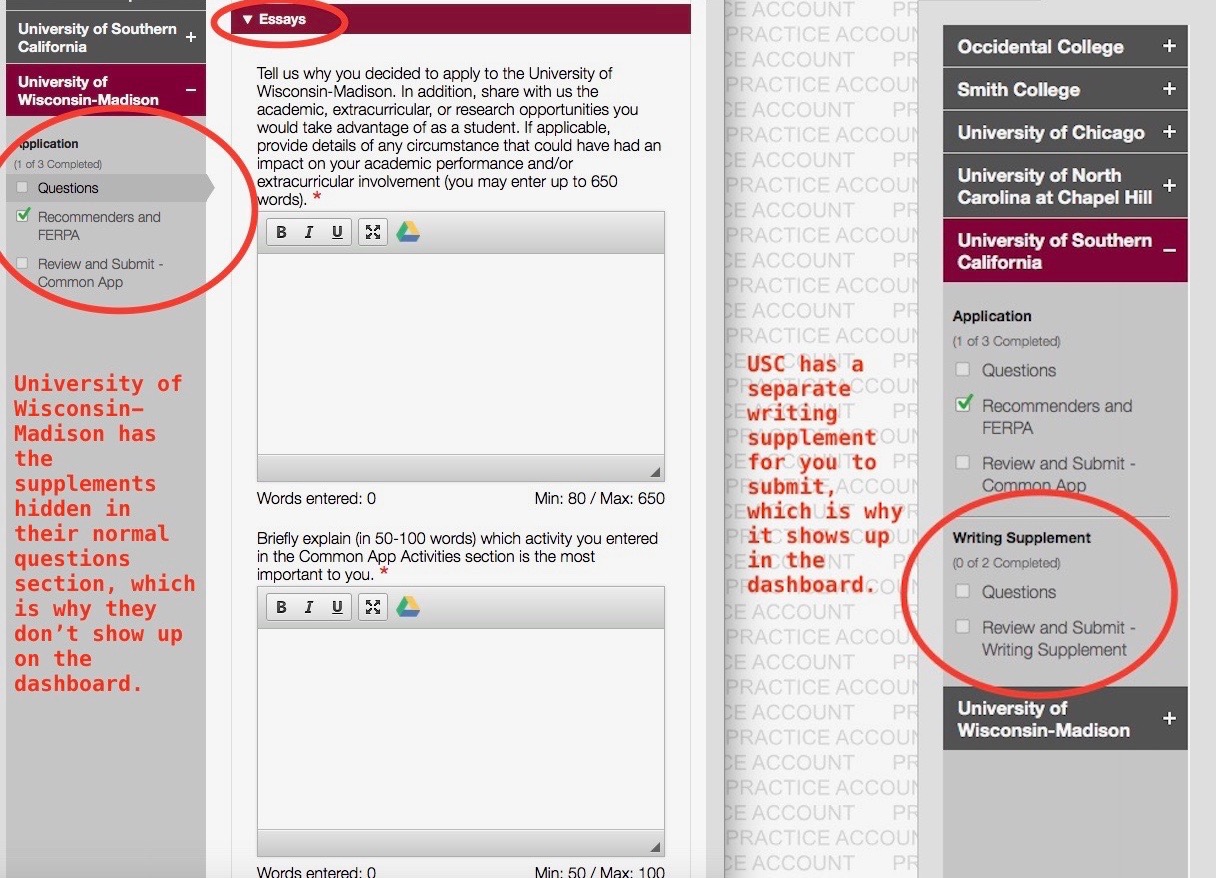
Task: Expand the Smith College section
Action: [x=1065, y=90]
